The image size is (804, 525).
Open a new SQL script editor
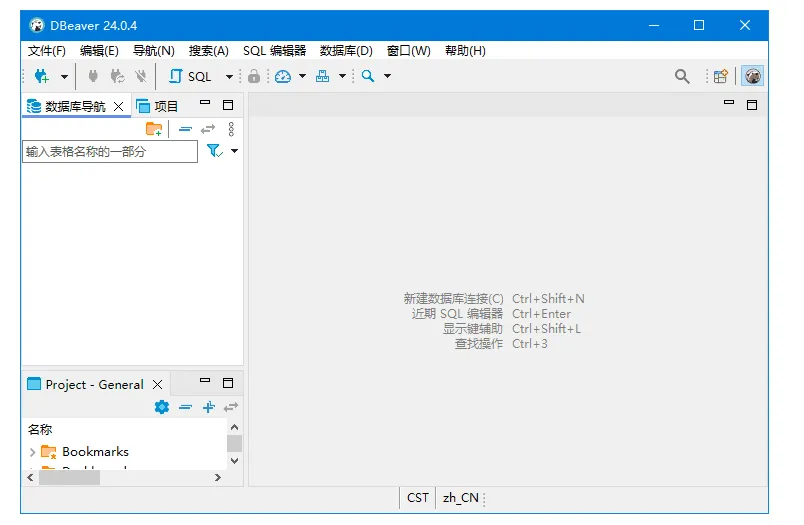pyautogui.click(x=190, y=76)
